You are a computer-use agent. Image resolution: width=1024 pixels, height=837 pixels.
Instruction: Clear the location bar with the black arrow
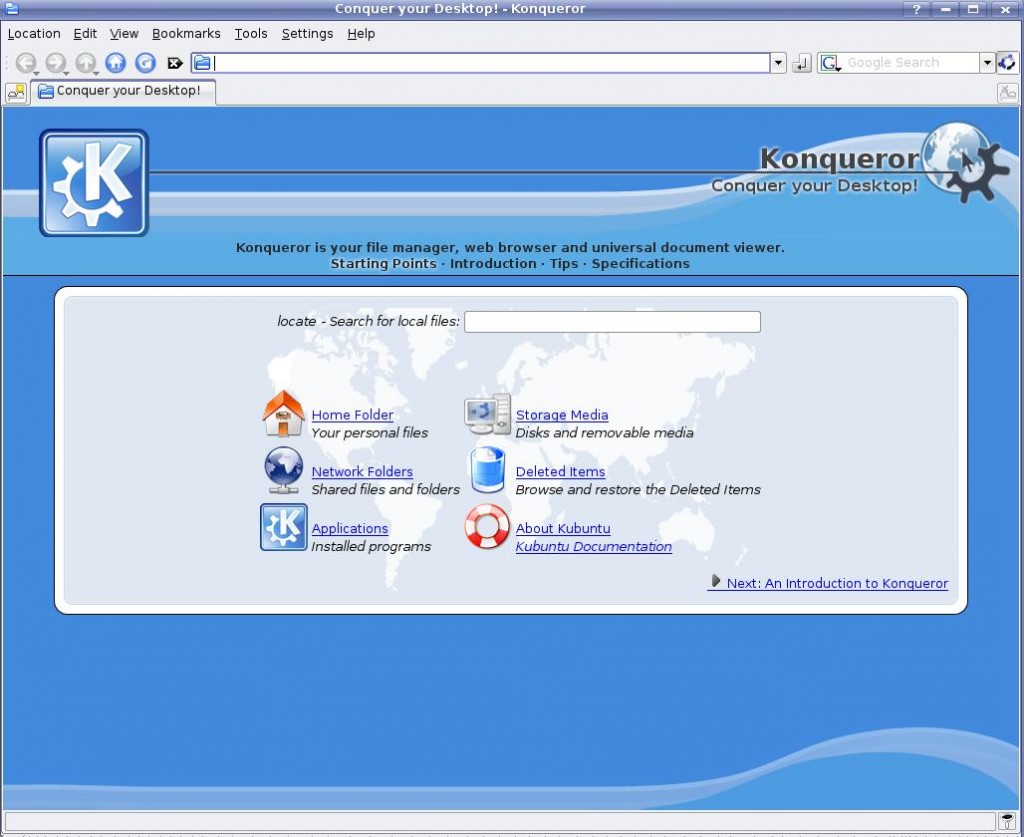click(x=174, y=63)
